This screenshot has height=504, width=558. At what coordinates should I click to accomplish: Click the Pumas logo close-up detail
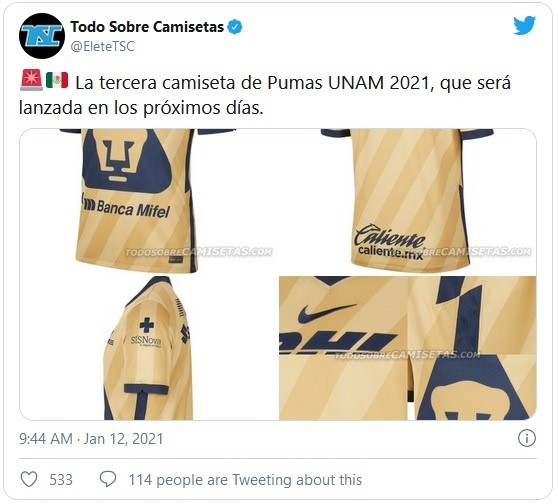tap(473, 388)
